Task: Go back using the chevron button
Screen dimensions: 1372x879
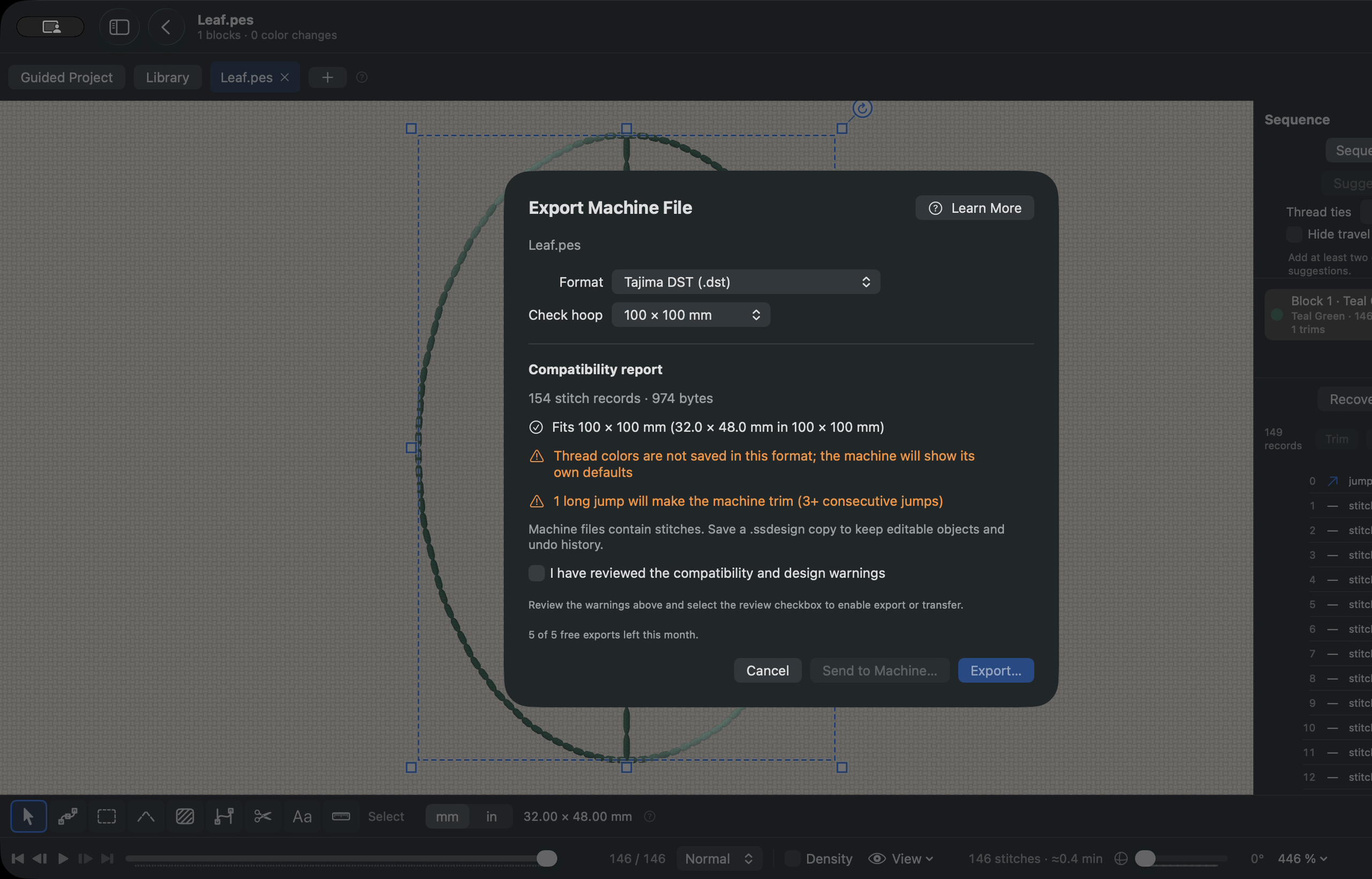Action: (x=166, y=27)
